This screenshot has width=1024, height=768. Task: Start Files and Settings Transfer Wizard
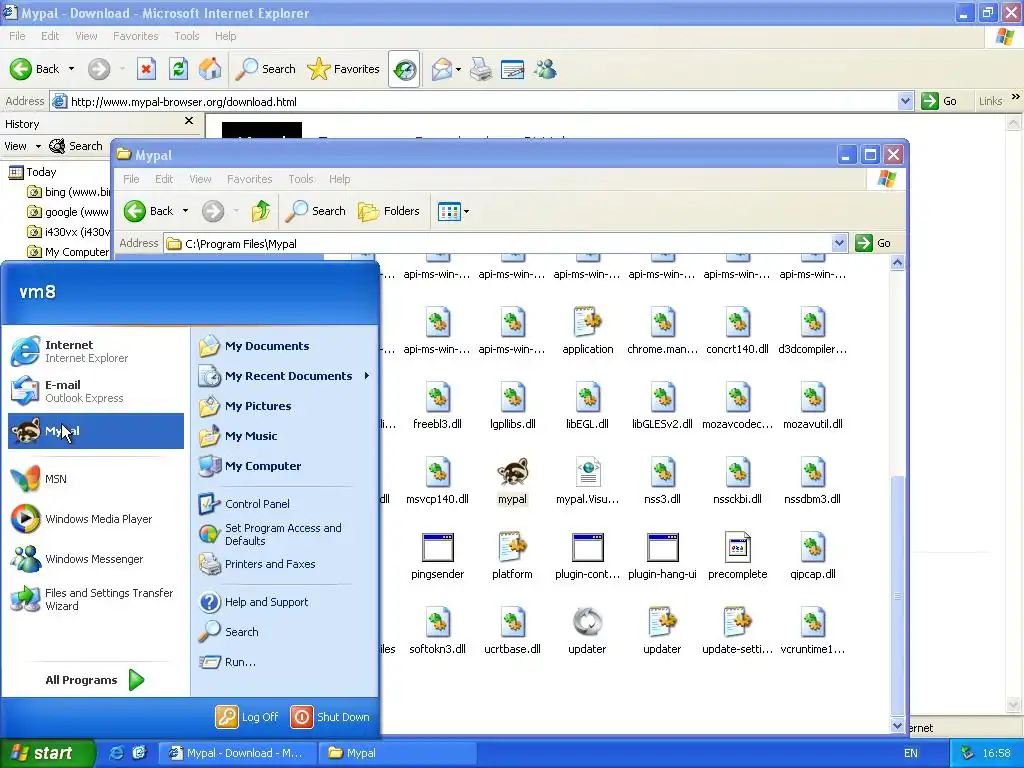point(96,599)
